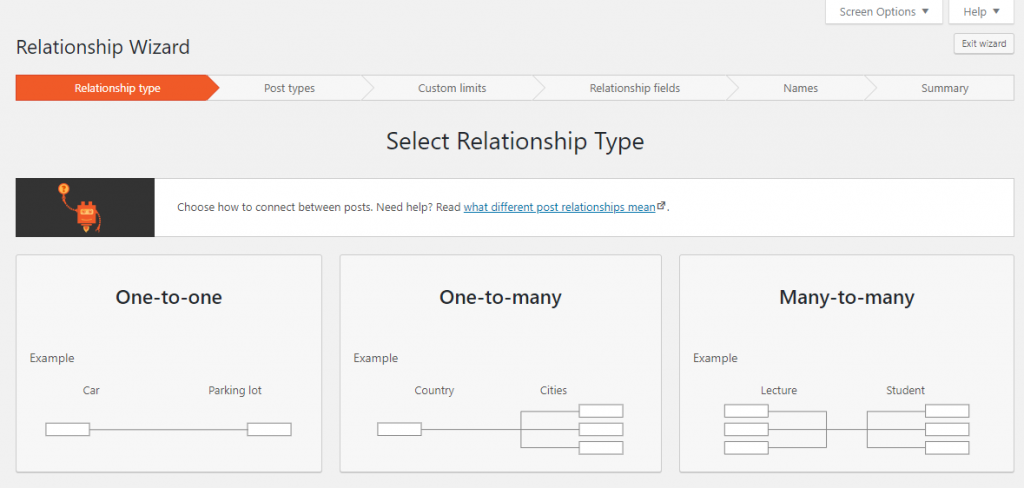This screenshot has width=1024, height=488.
Task: Click the Exit wizard button
Action: click(x=984, y=43)
